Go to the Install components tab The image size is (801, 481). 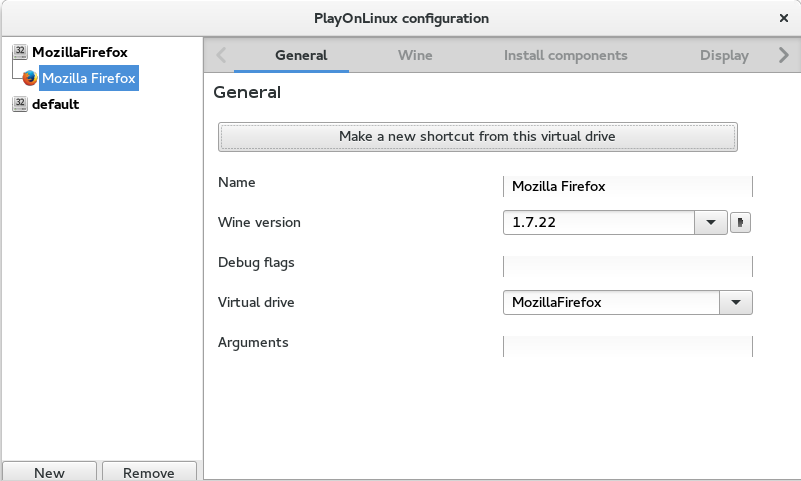[565, 56]
